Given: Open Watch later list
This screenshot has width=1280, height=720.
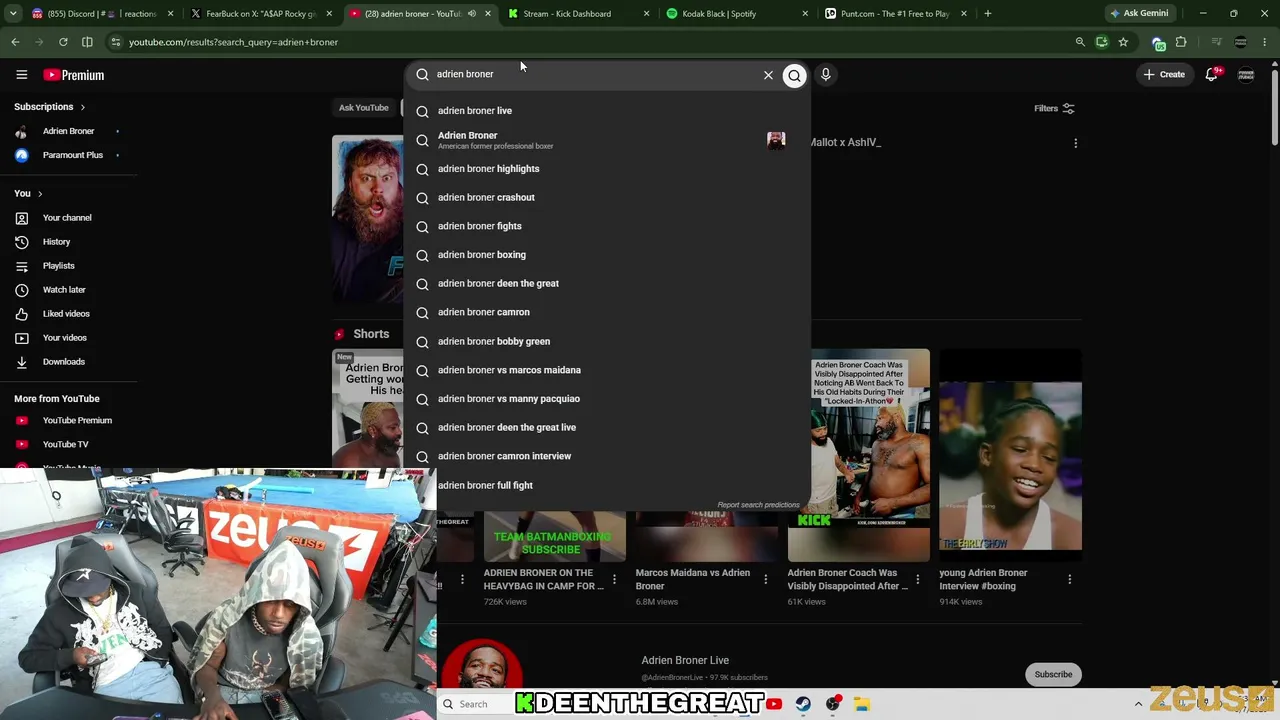Looking at the screenshot, I should coord(64,290).
